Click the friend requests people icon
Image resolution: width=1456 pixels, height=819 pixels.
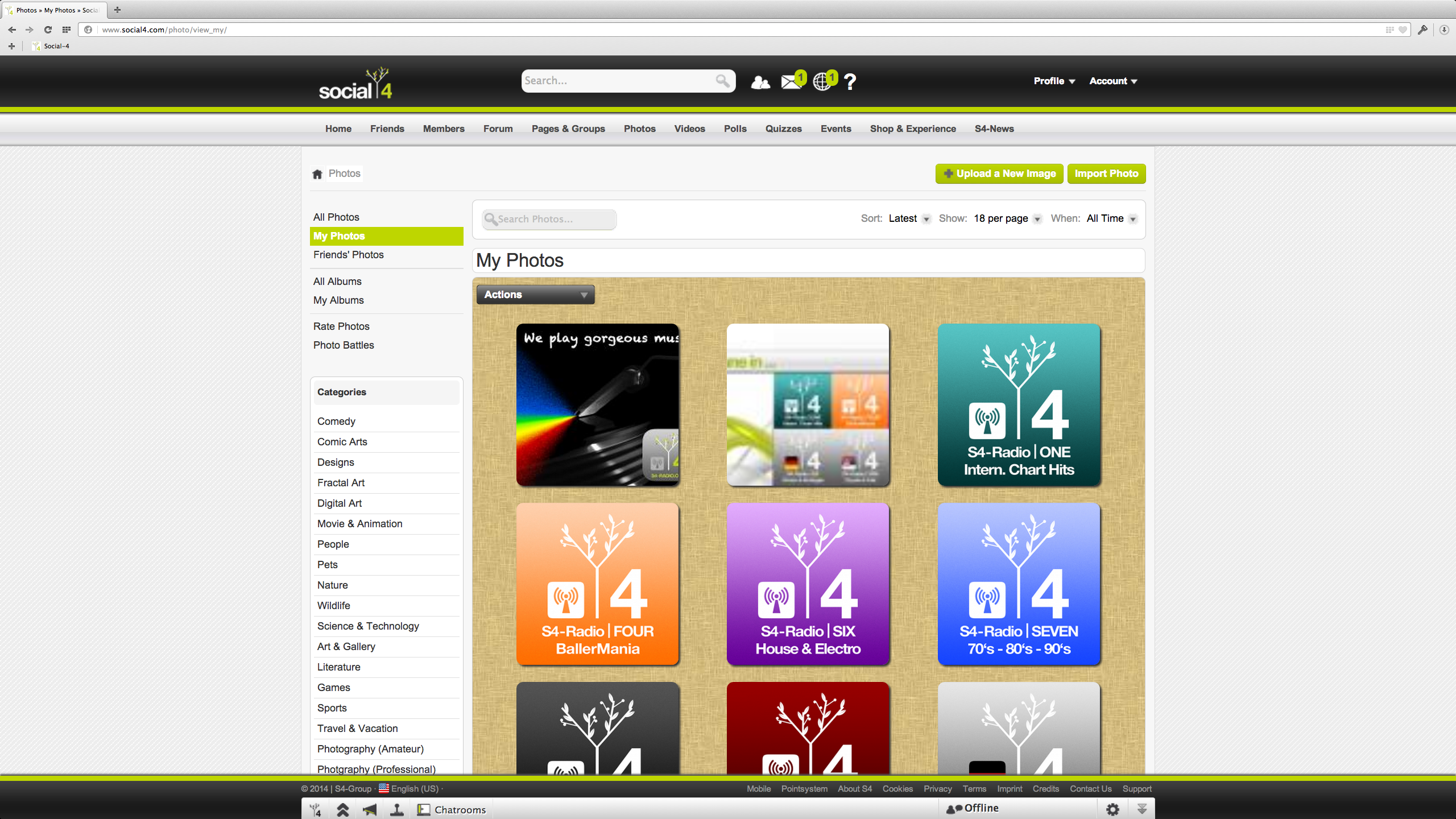[x=760, y=82]
